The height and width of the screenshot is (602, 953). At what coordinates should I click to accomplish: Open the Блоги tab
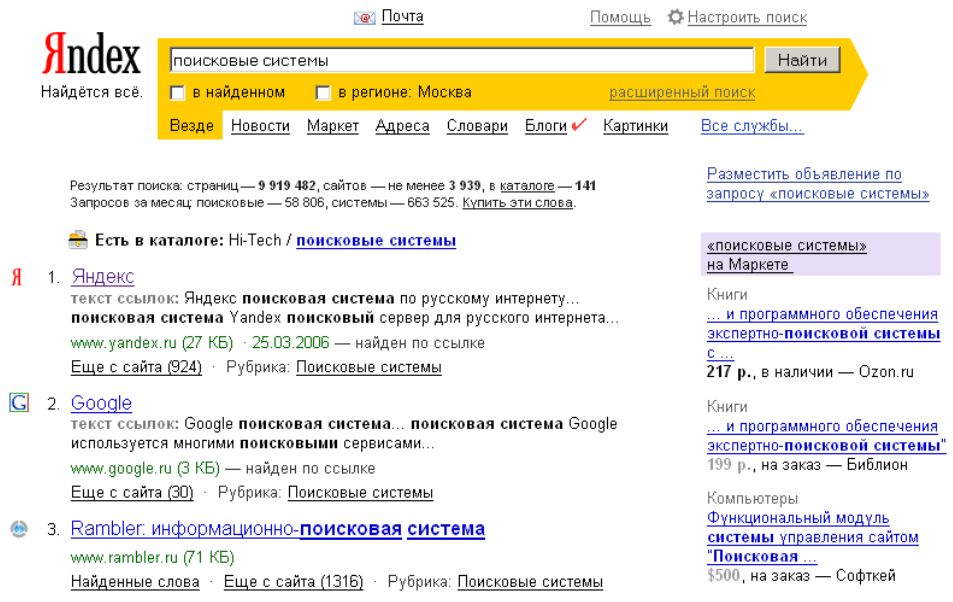click(546, 126)
